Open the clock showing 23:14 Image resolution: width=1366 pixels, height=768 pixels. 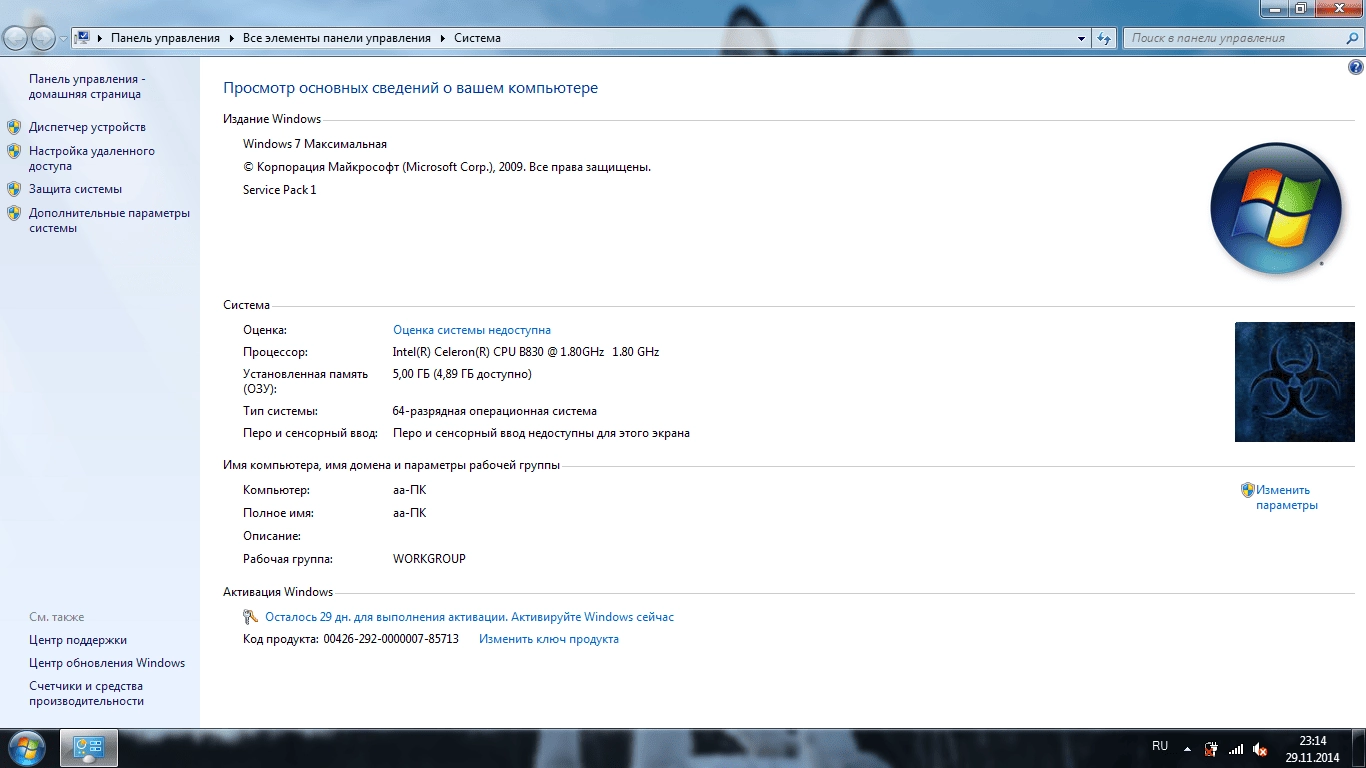pos(1312,749)
